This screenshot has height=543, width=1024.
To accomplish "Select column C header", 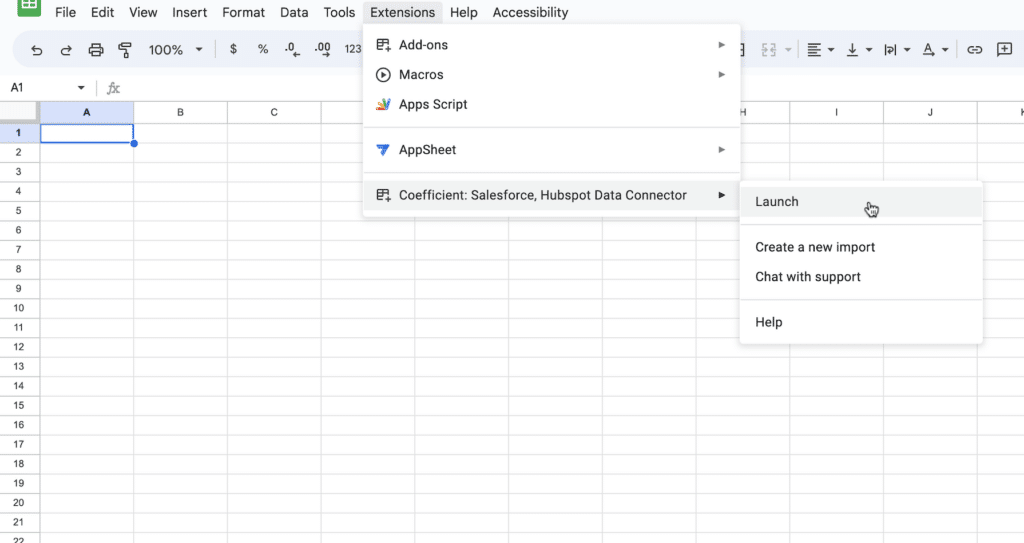I will pyautogui.click(x=274, y=112).
